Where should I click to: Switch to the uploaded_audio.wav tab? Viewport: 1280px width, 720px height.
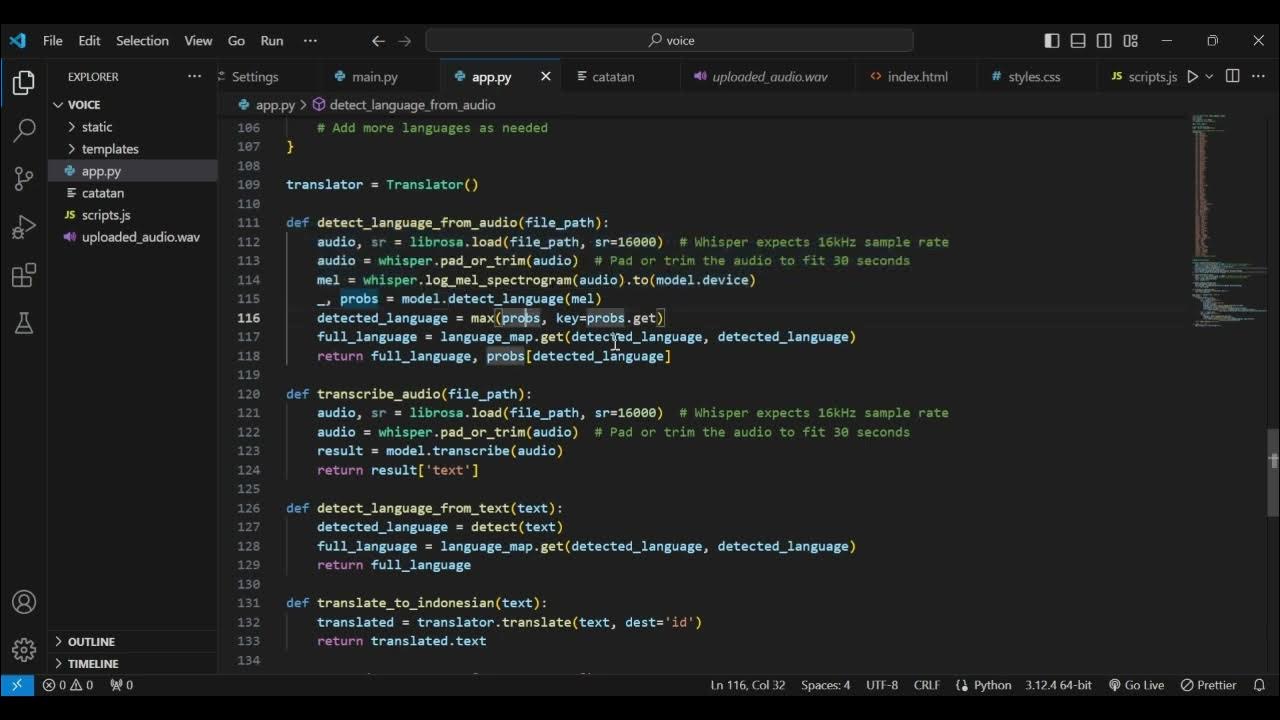tap(769, 77)
